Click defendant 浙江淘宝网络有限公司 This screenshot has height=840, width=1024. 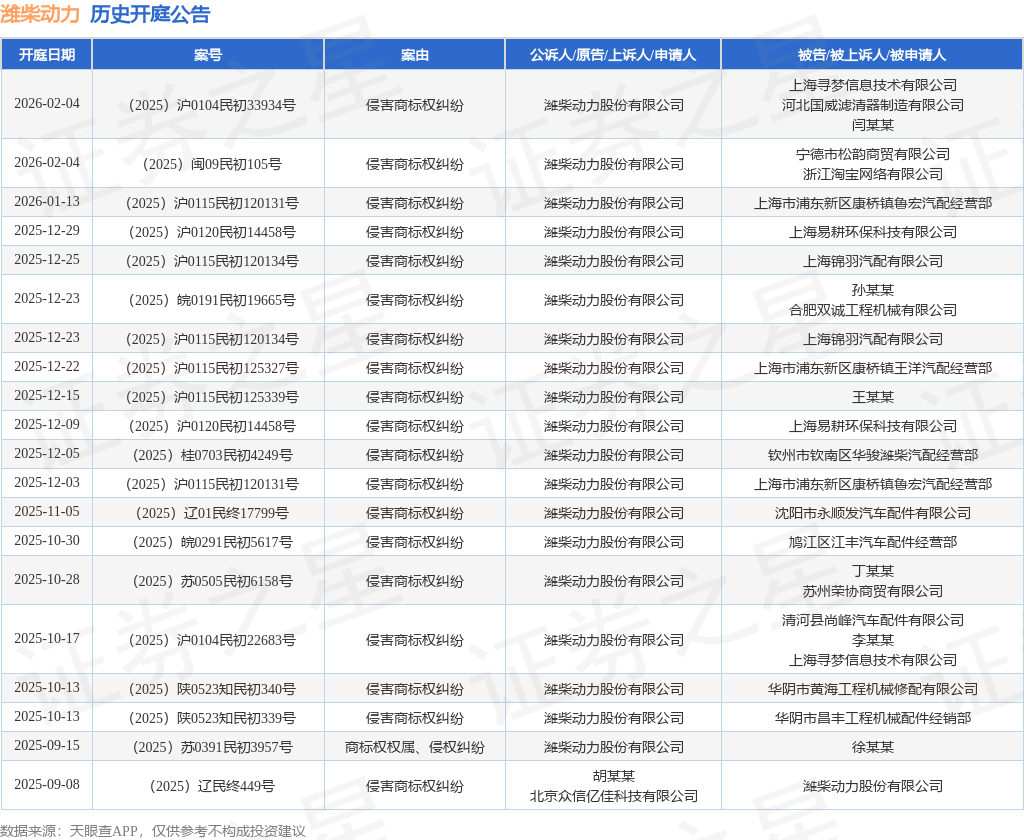(x=873, y=174)
